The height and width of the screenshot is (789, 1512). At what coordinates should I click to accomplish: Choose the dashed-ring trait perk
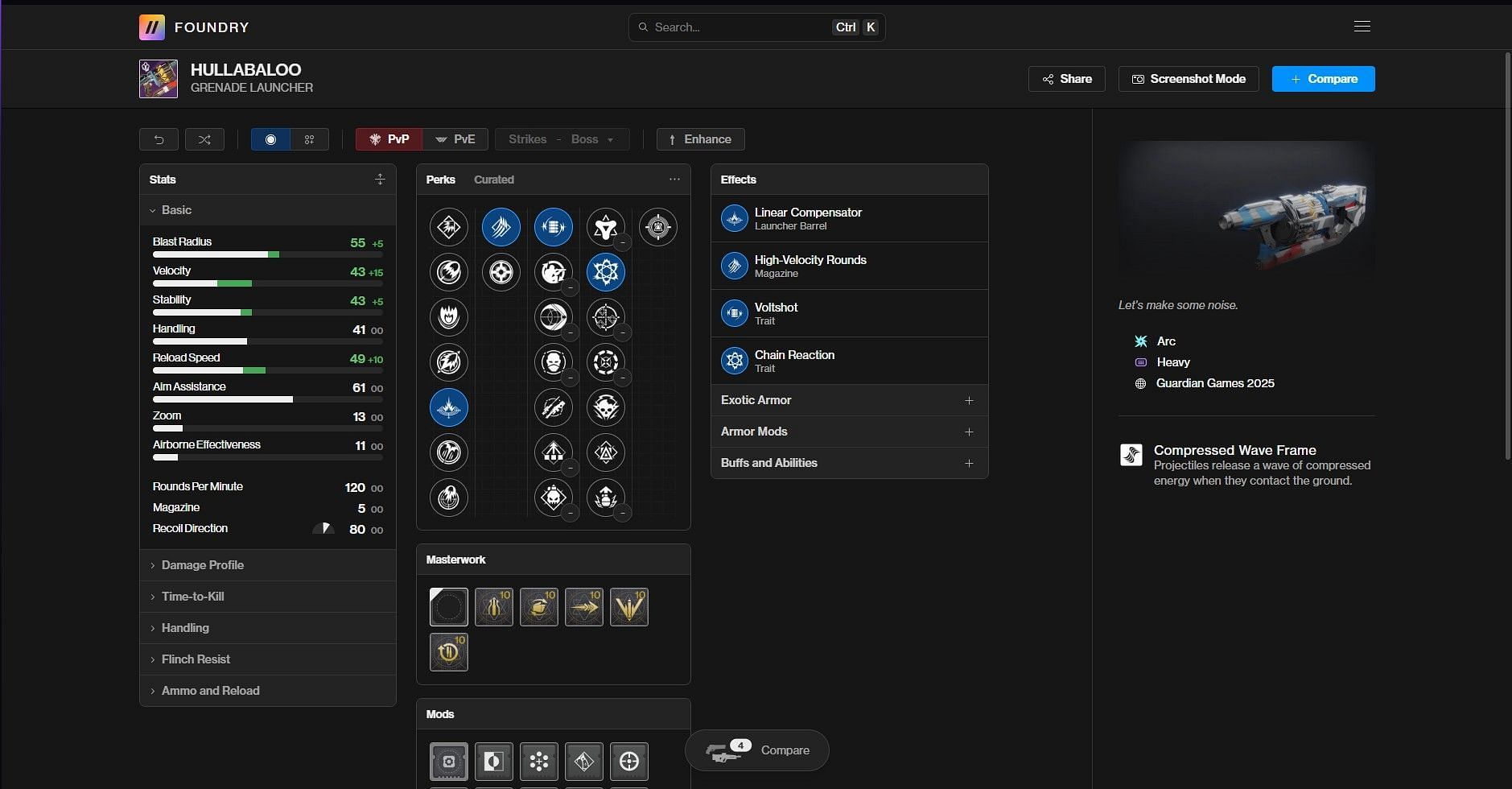605,362
